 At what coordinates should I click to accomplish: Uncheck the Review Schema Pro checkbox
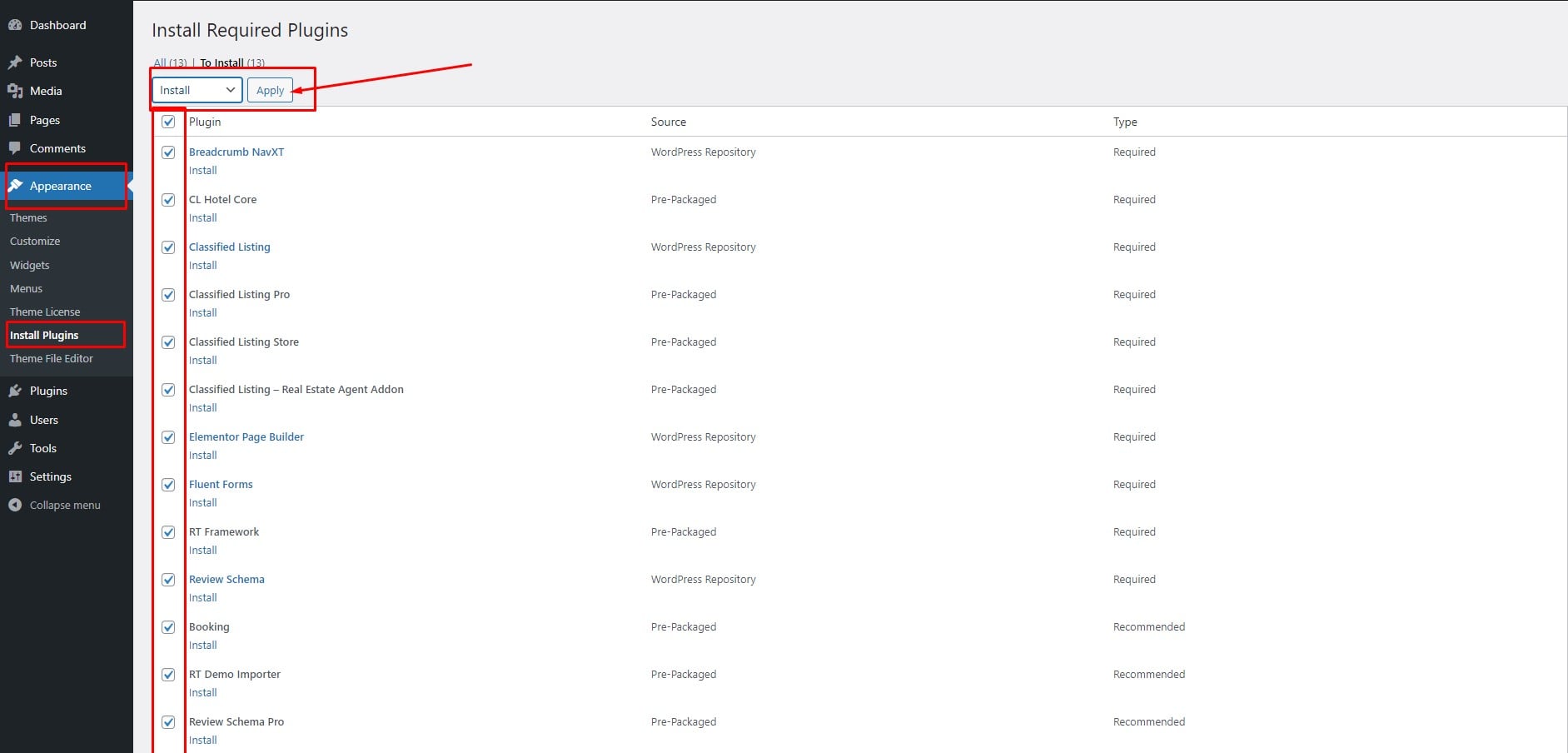(x=168, y=722)
